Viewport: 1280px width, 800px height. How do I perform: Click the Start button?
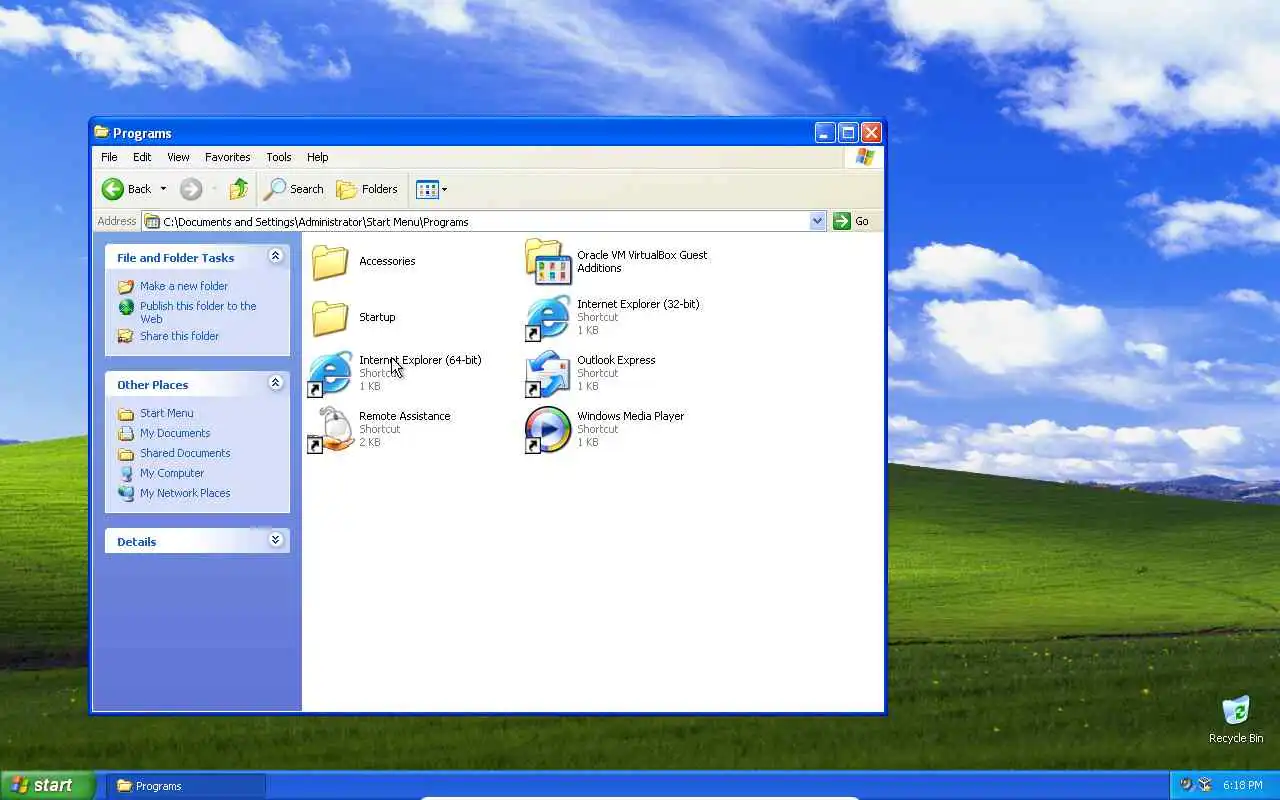[48, 785]
